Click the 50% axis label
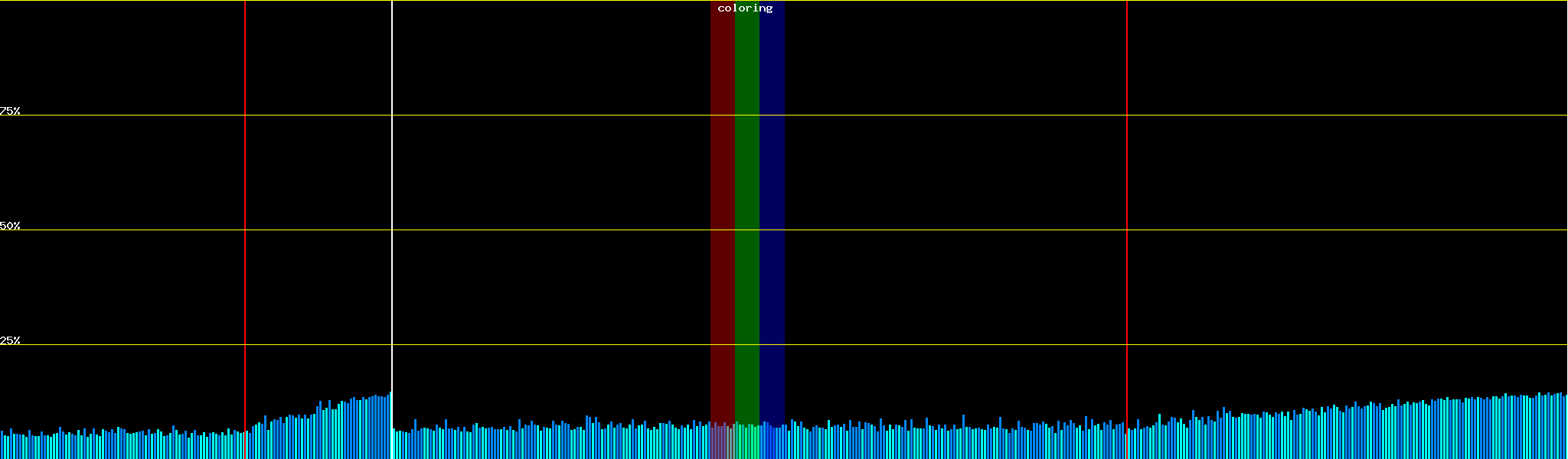Image resolution: width=1568 pixels, height=459 pixels. 10,226
